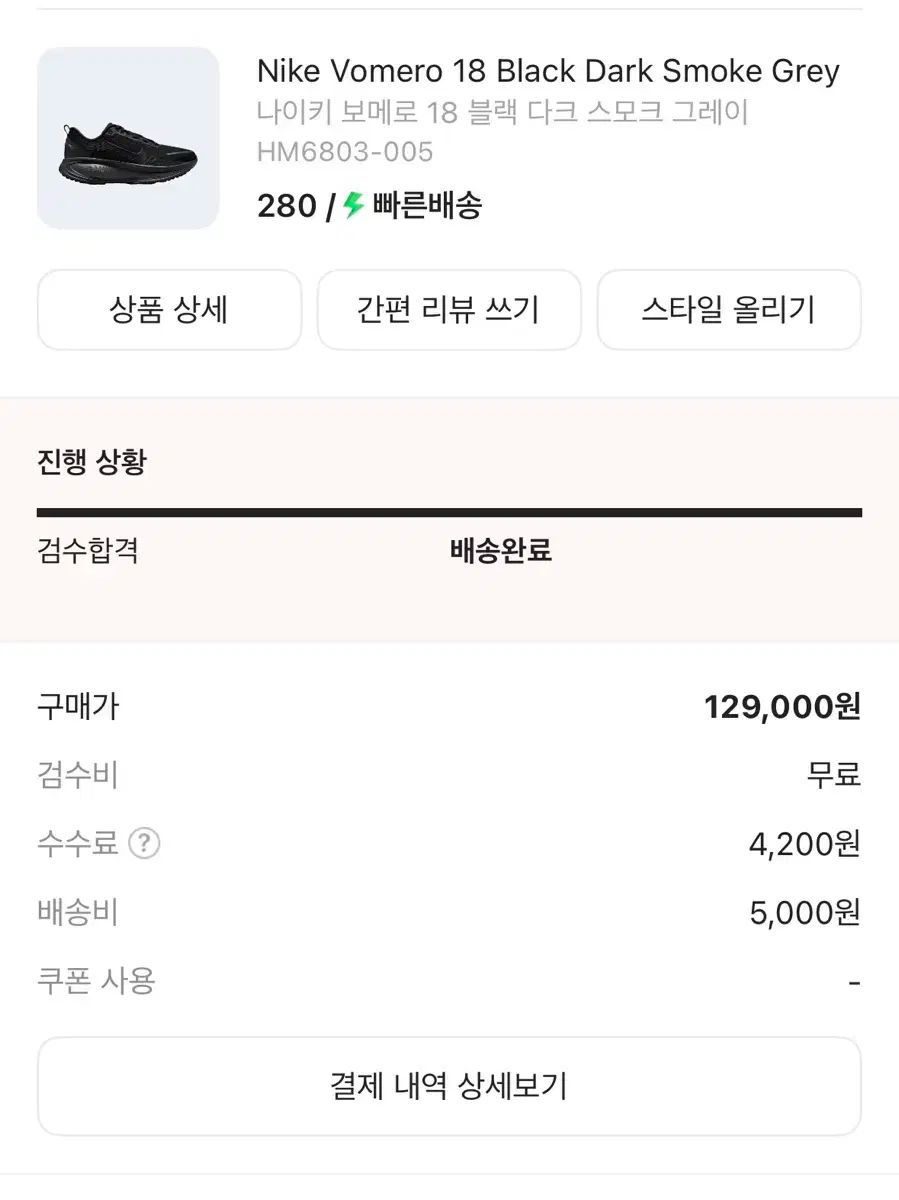899x1200 pixels.
Task: Tap the 쿠폰 사용 coupon row label
Action: click(96, 981)
